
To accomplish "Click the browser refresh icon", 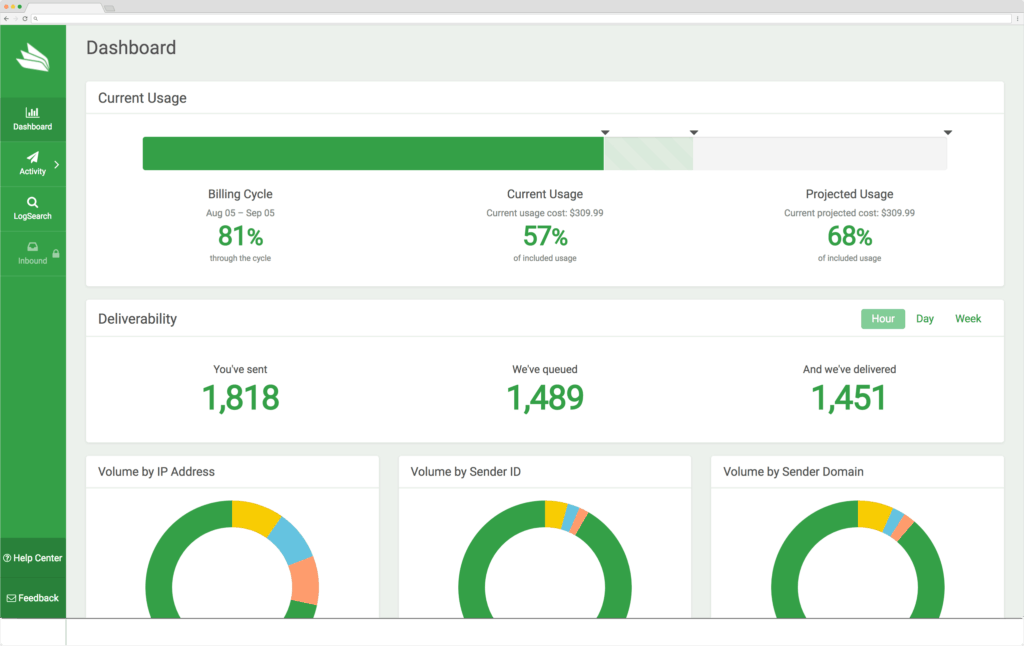I will (25, 18).
